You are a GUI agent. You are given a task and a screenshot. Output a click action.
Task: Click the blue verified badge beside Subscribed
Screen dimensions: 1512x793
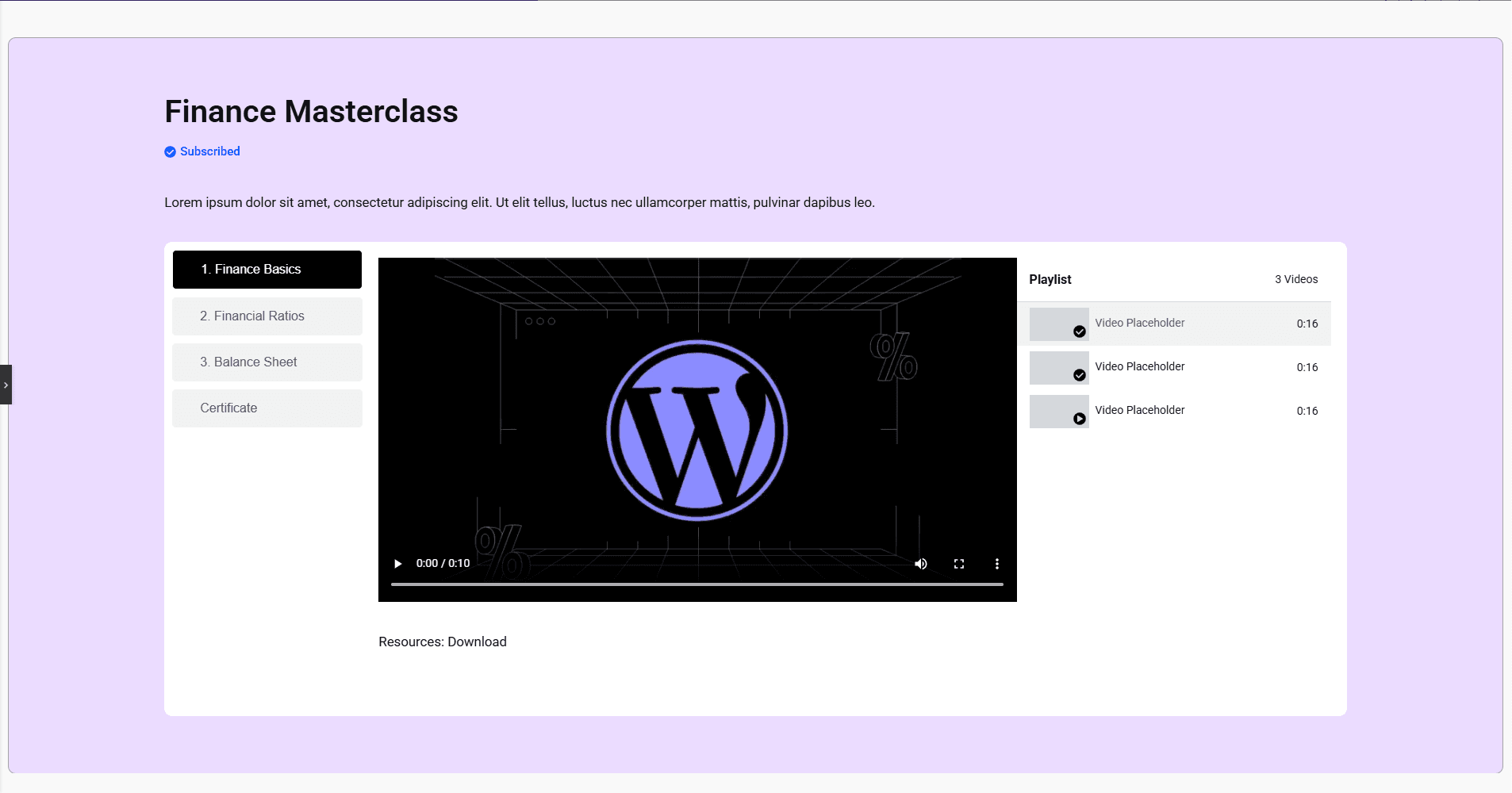tap(170, 151)
